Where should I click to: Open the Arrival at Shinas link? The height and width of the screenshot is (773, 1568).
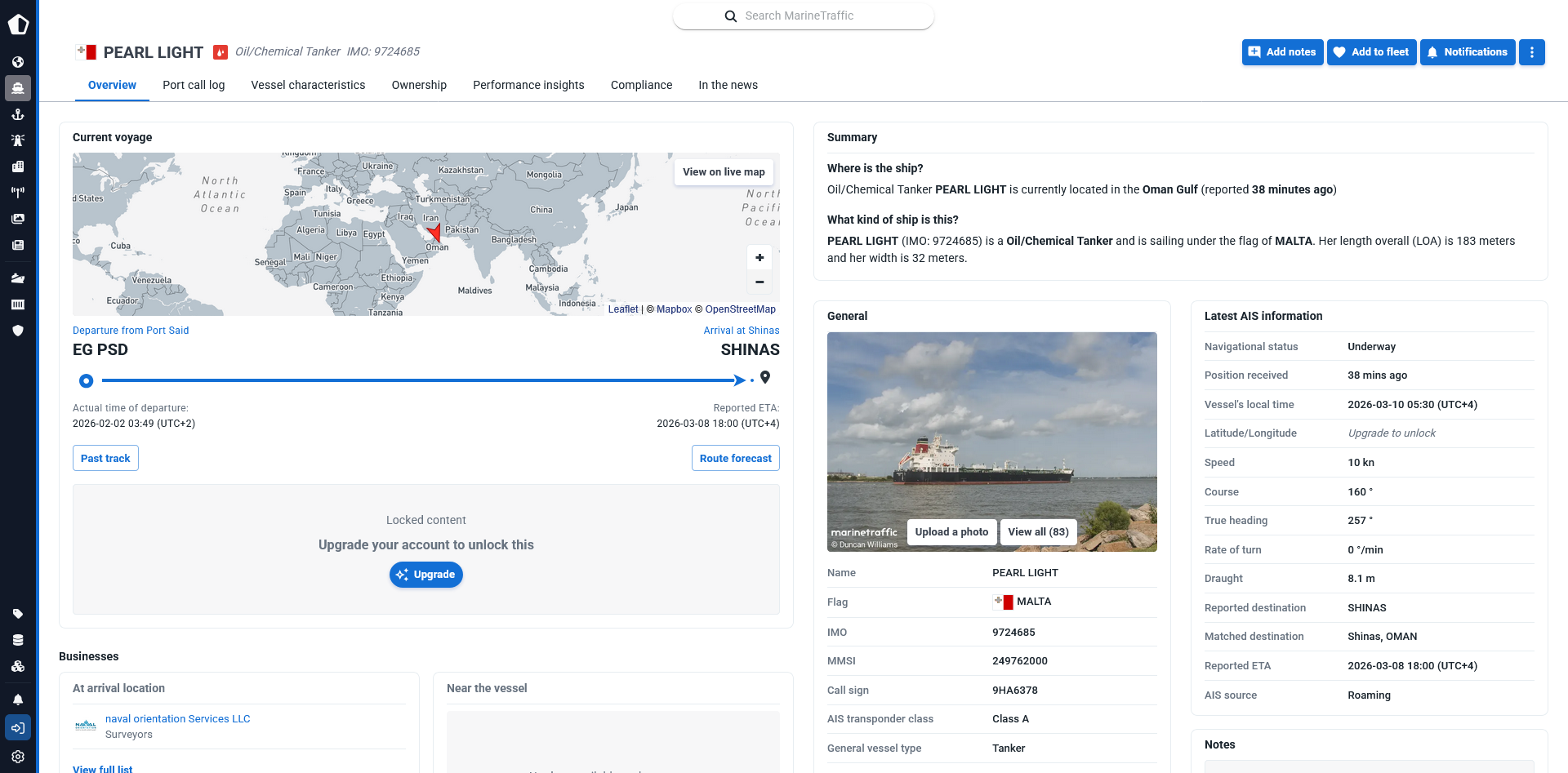pyautogui.click(x=742, y=331)
